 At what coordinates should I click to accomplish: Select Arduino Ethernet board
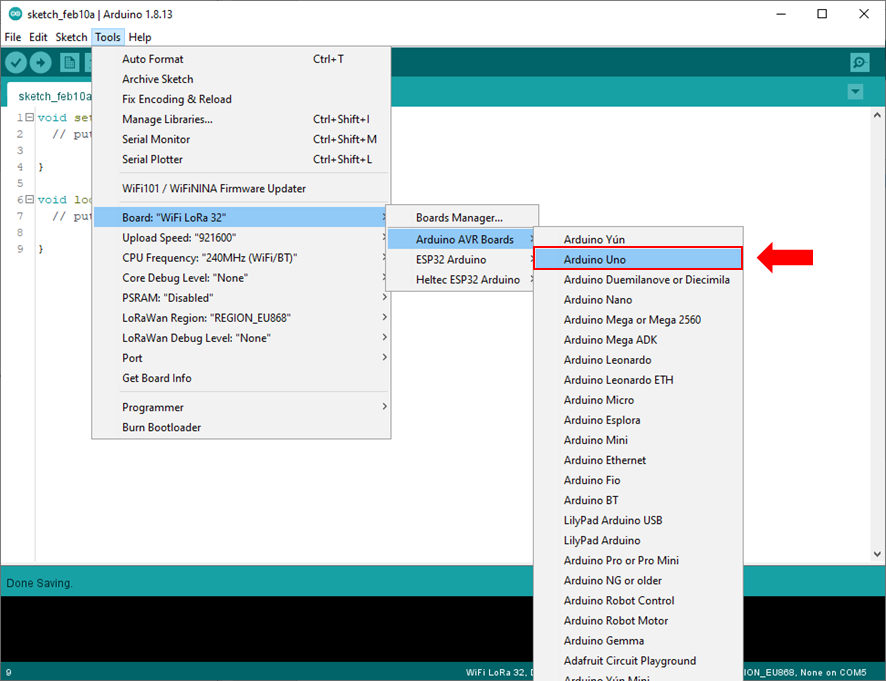pos(638,460)
